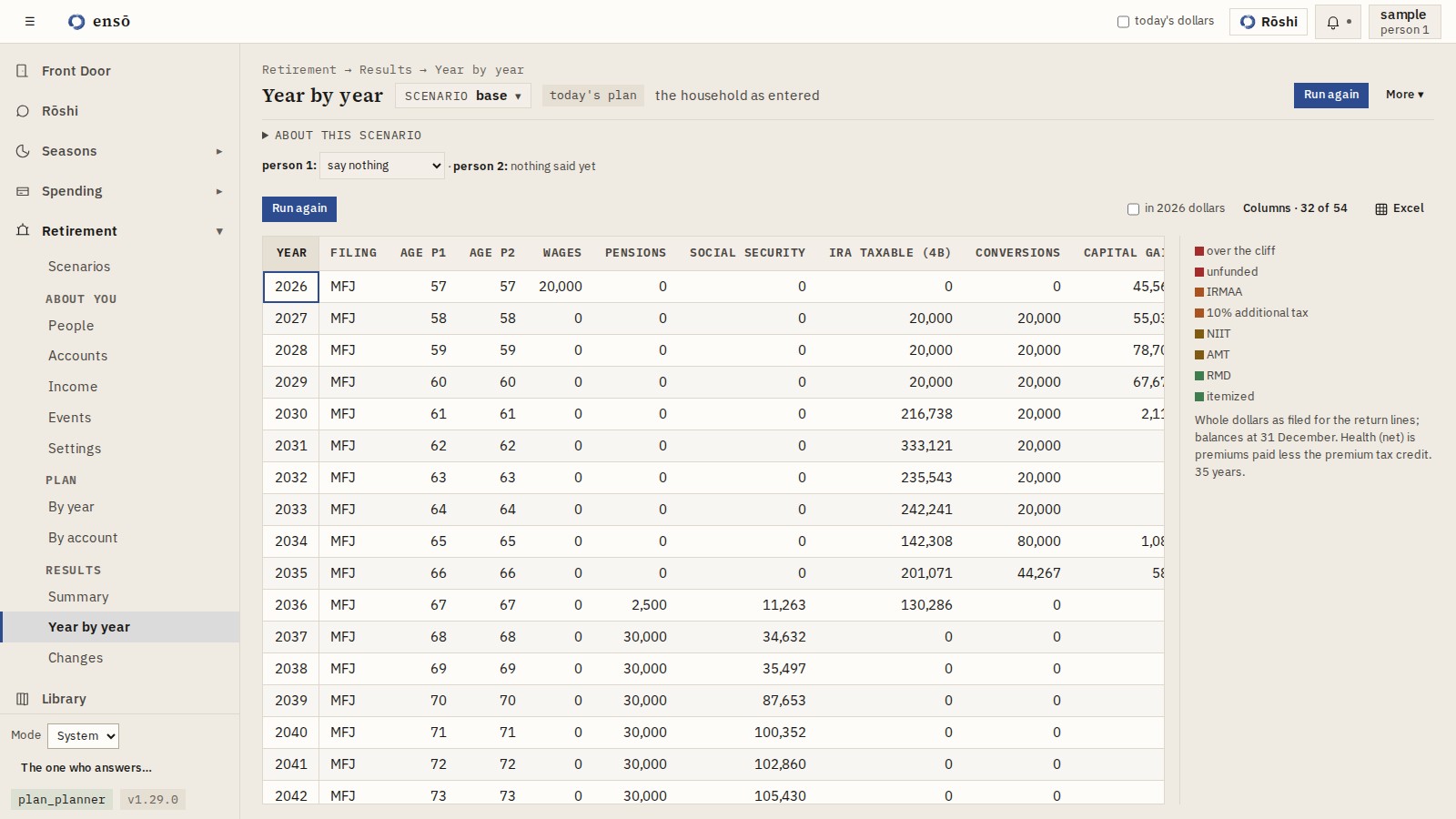Click the Library books sidebar icon
The image size is (1456, 819).
tap(23, 699)
